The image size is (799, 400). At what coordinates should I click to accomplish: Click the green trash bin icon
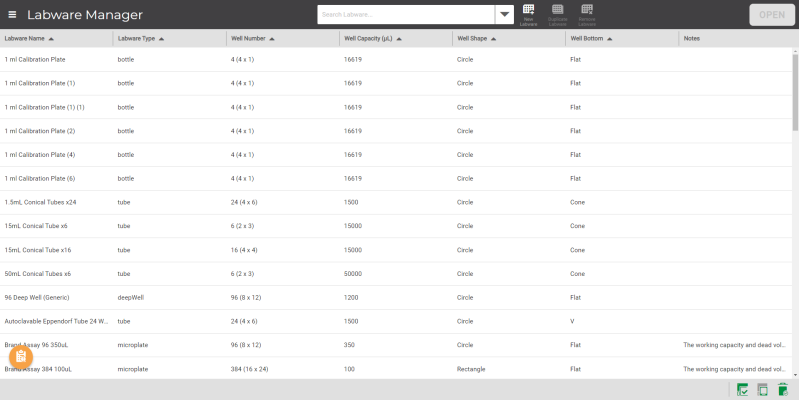coord(782,389)
